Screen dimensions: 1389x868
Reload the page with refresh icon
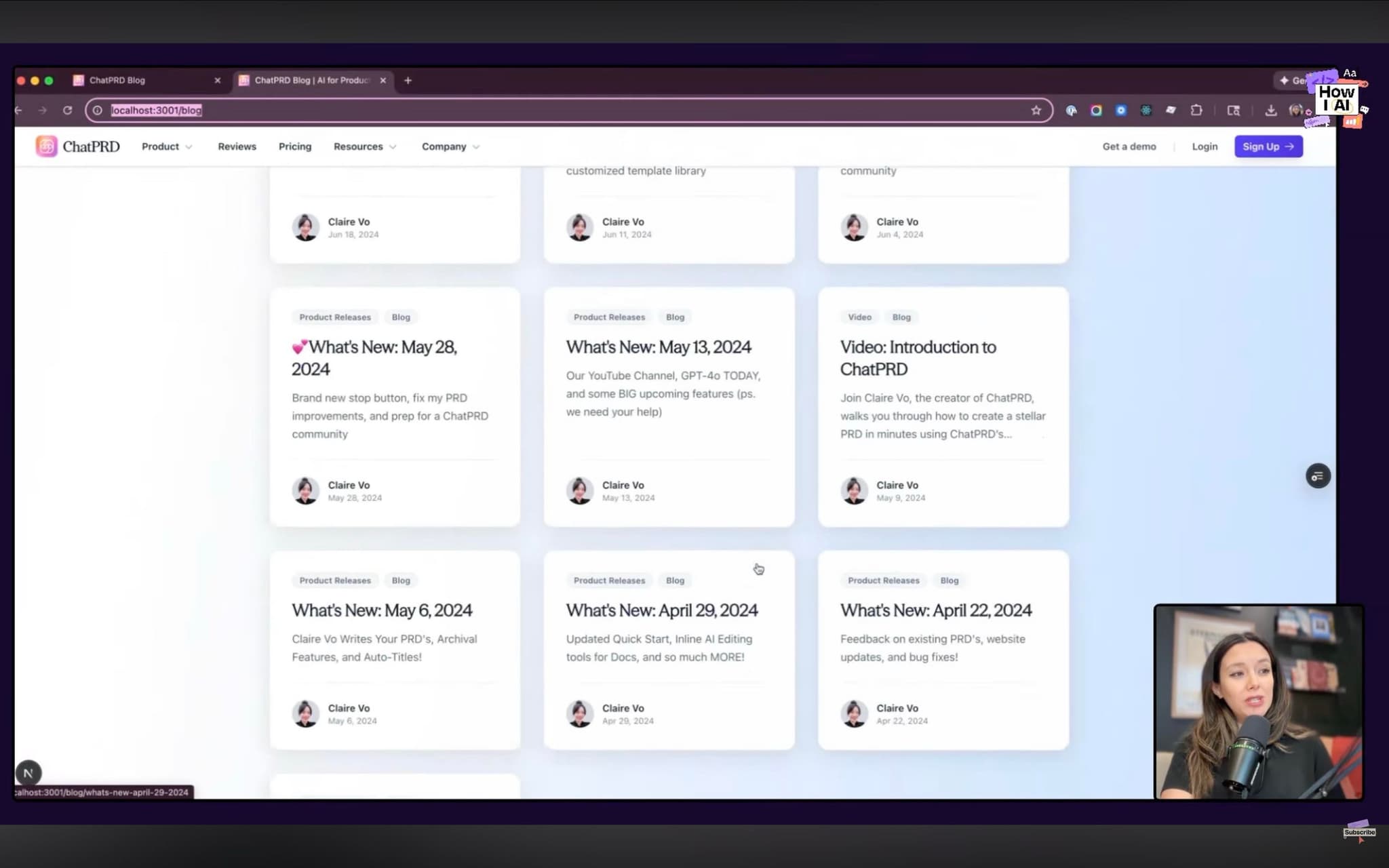(67, 111)
